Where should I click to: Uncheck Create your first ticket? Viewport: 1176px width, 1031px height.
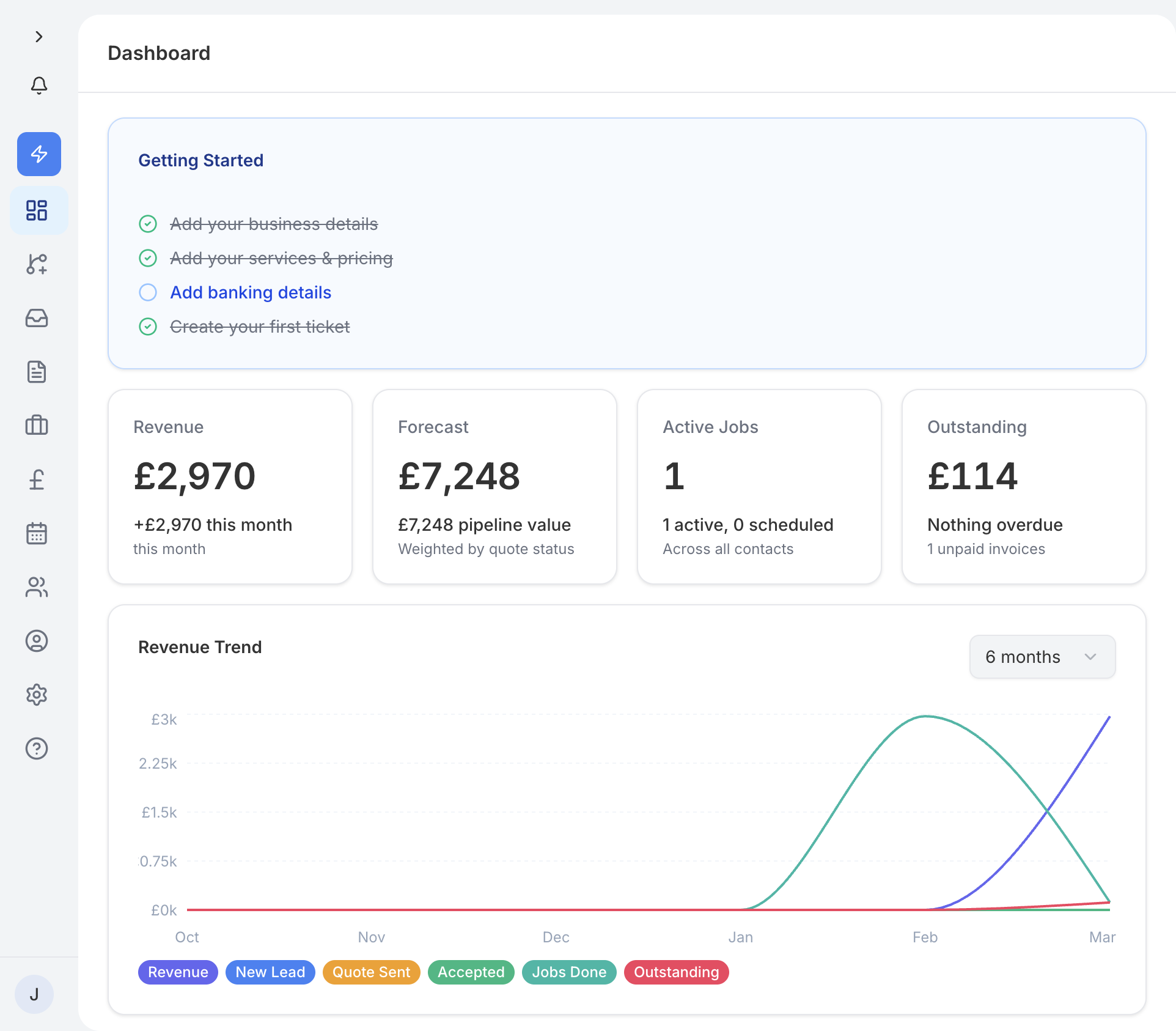click(148, 327)
